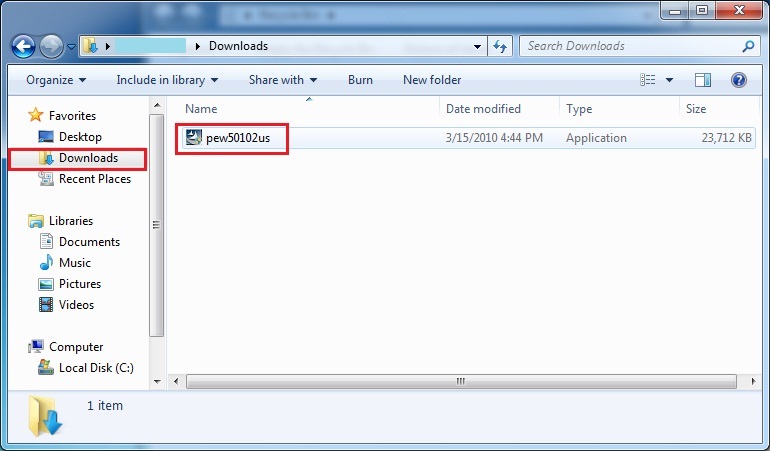
Task: Click the Change view icon
Action: pyautogui.click(x=648, y=80)
